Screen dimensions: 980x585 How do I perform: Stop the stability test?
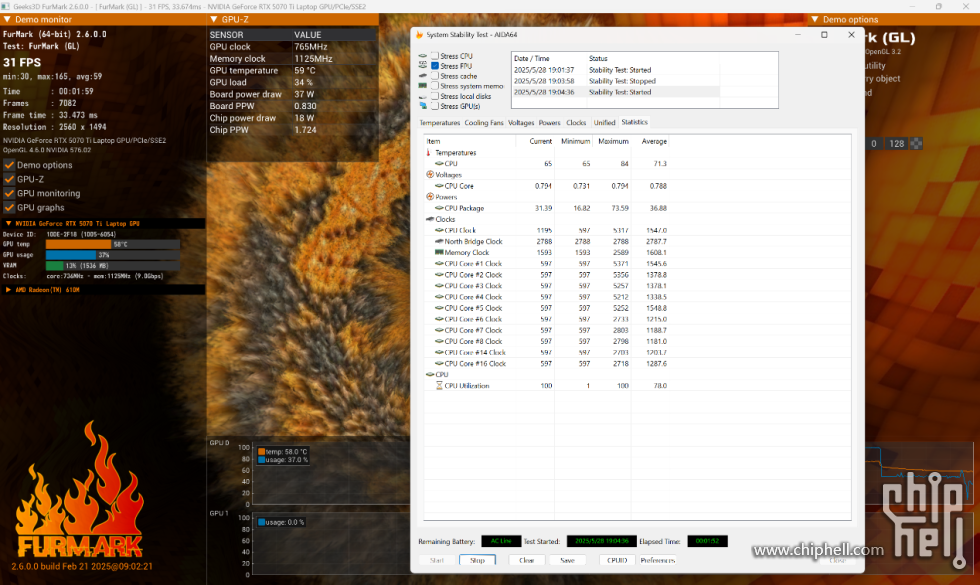[478, 560]
